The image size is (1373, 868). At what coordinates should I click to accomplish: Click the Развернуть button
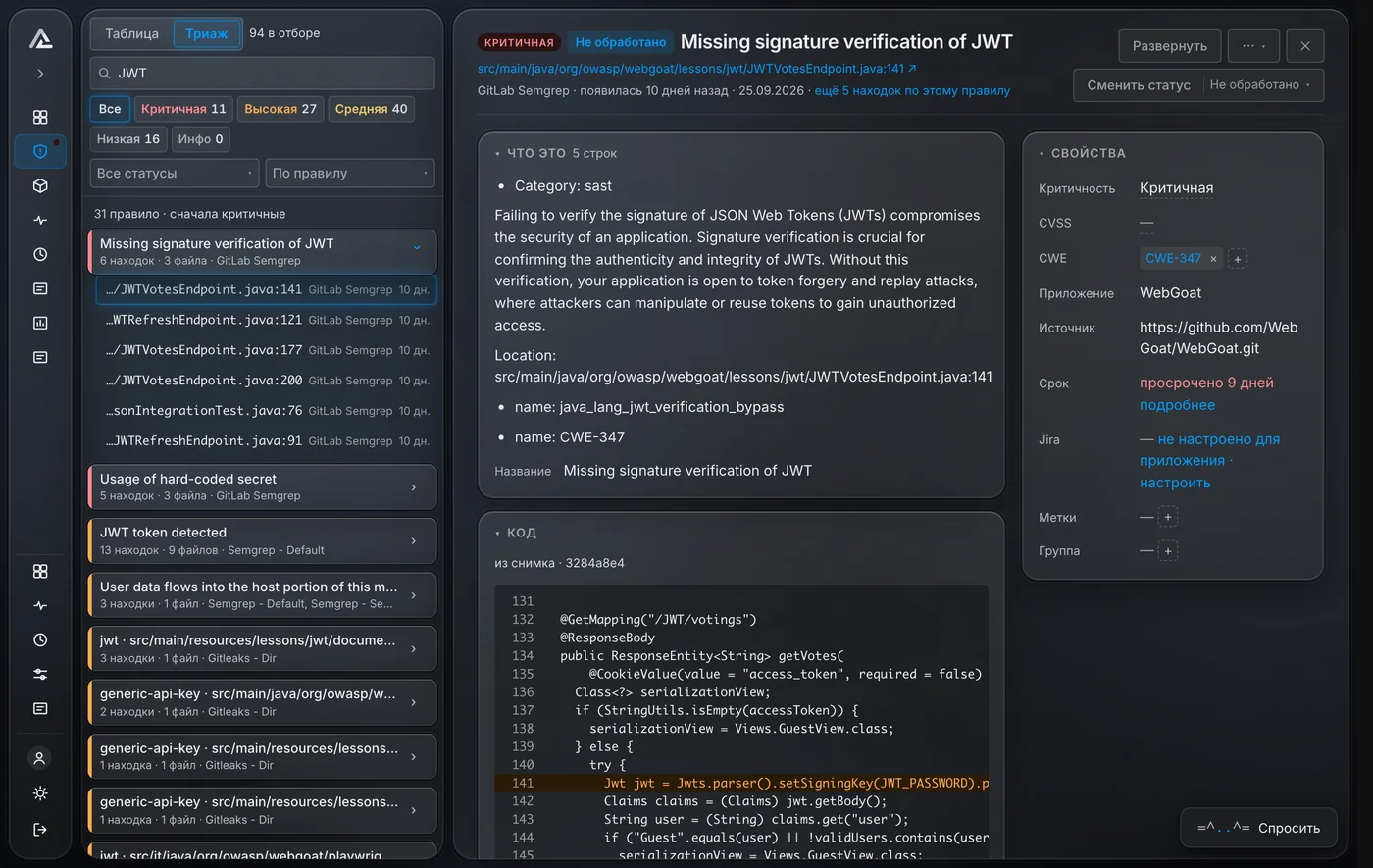[1170, 46]
